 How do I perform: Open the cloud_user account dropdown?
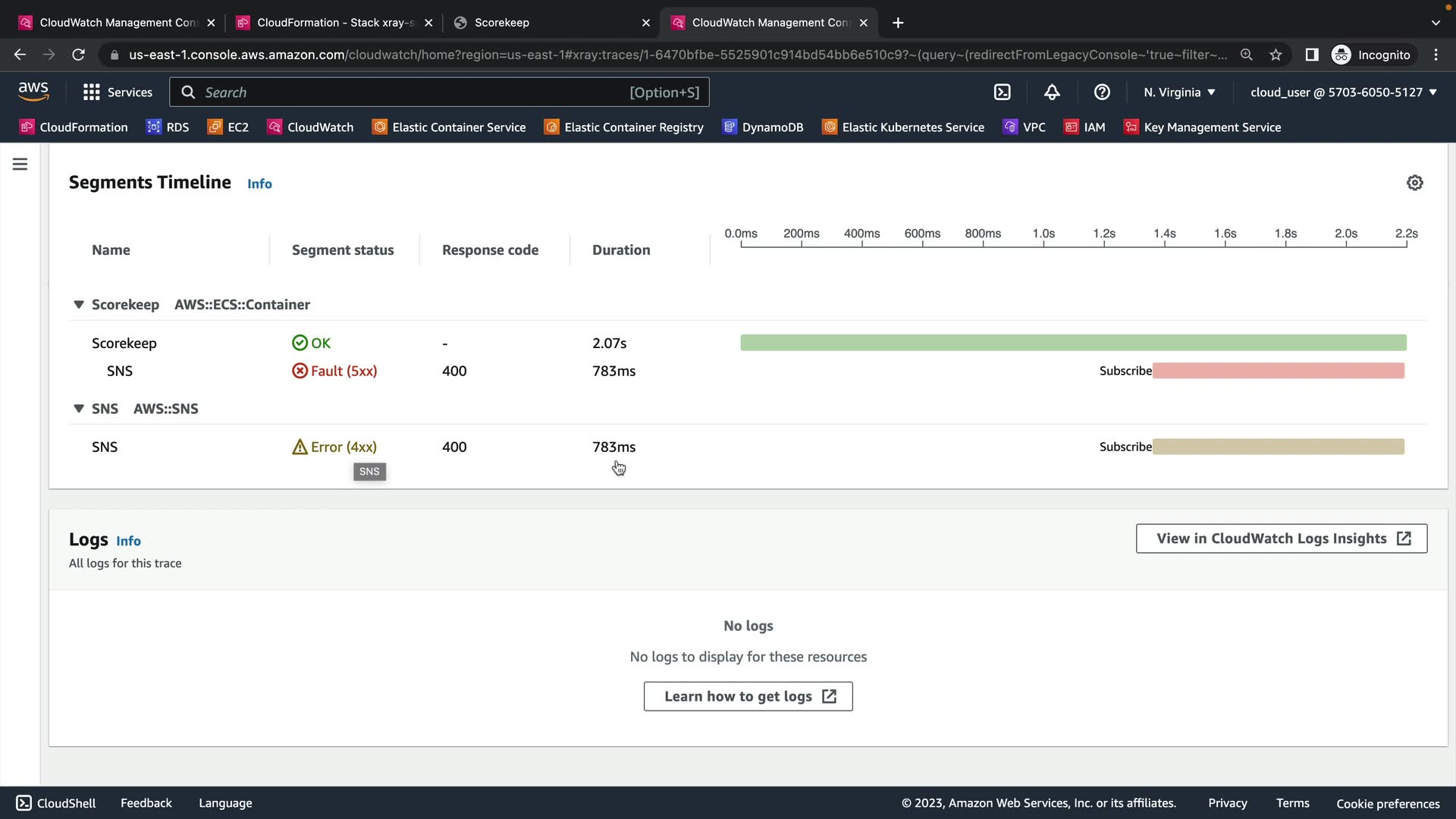(x=1343, y=93)
